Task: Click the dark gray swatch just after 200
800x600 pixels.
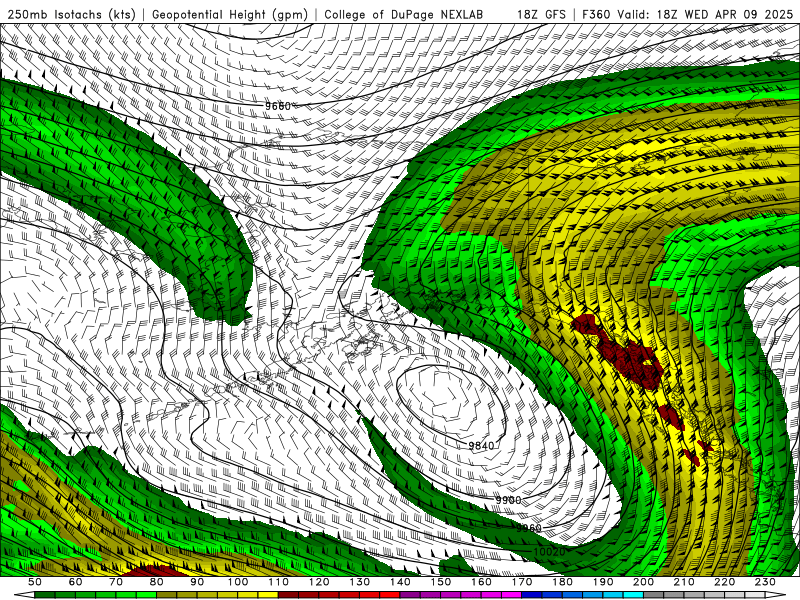Action: click(x=654, y=595)
